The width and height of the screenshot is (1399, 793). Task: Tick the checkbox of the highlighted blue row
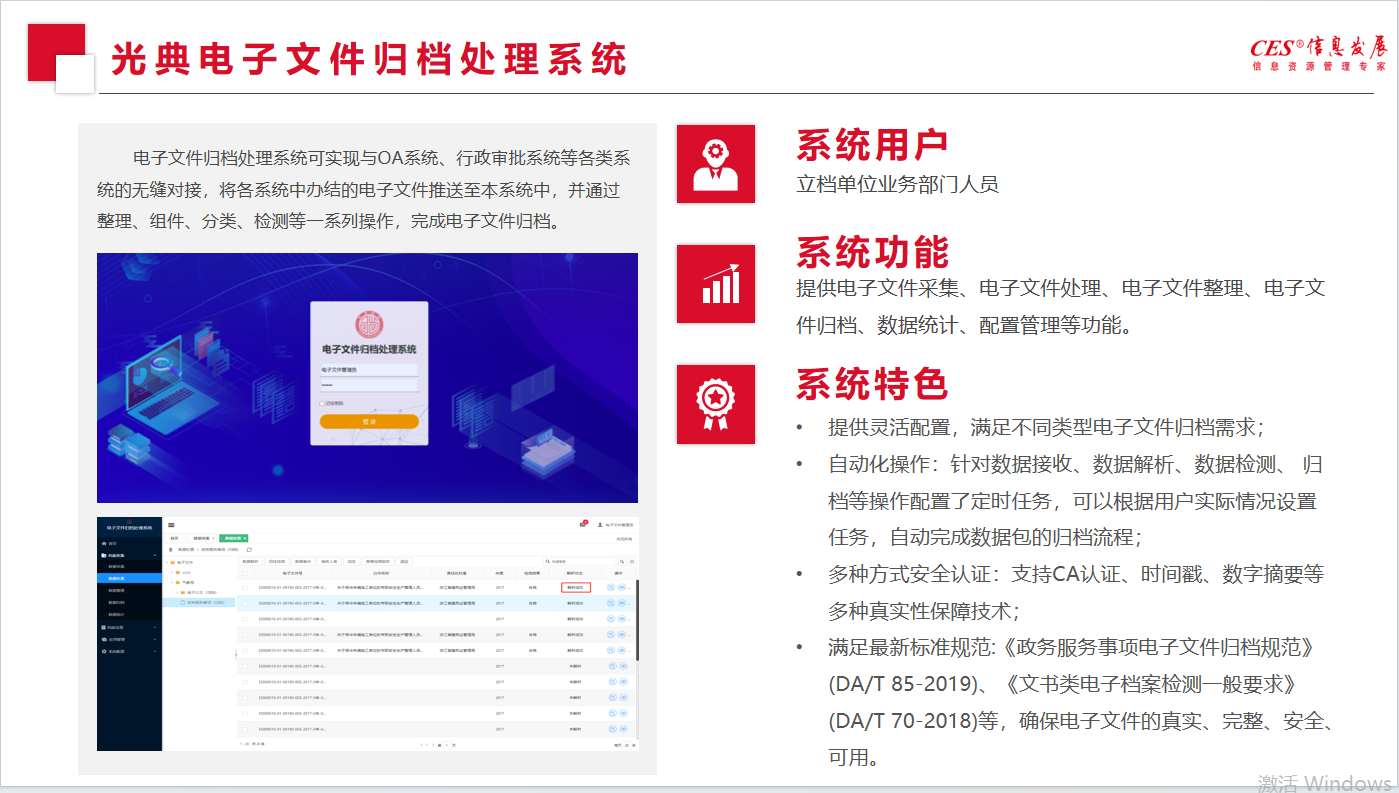pos(245,603)
